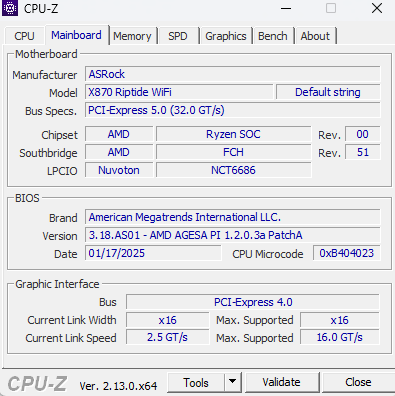Switch to the CPU tab
Image resolution: width=395 pixels, height=396 pixels.
click(x=24, y=36)
